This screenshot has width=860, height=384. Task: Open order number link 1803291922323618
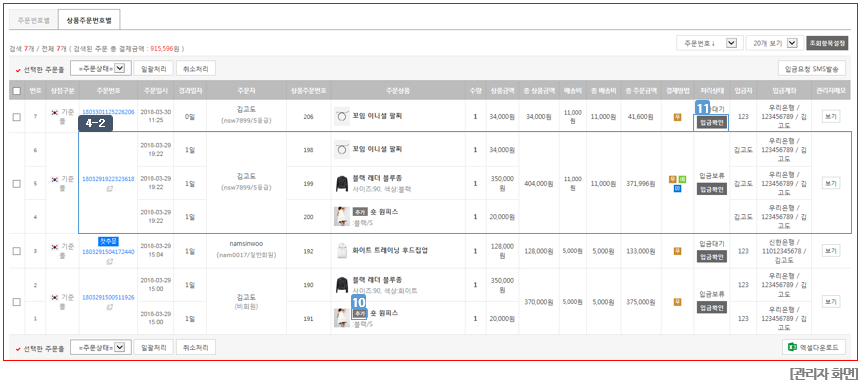pos(108,179)
